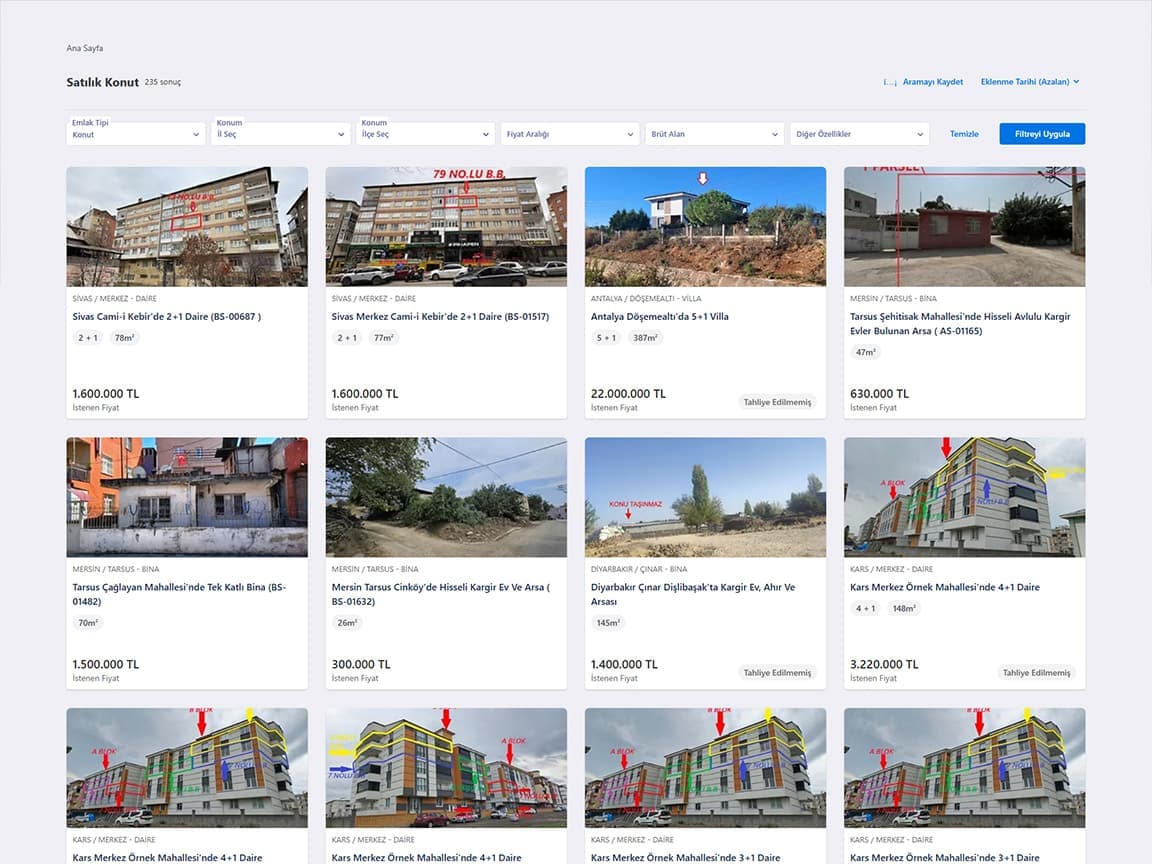Click title Antalya Döşemealtı'da 5+1 Villa
Screen dimensions: 1152x864
[x=660, y=317]
